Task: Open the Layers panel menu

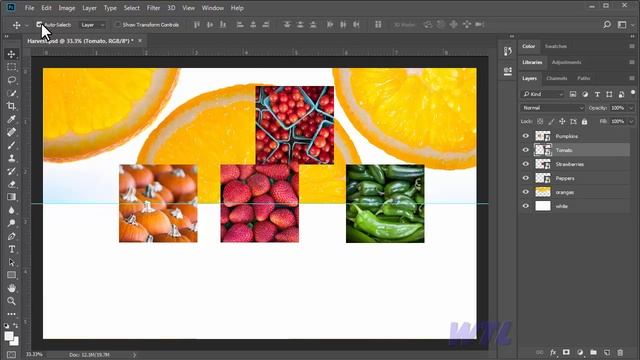Action: coord(632,78)
